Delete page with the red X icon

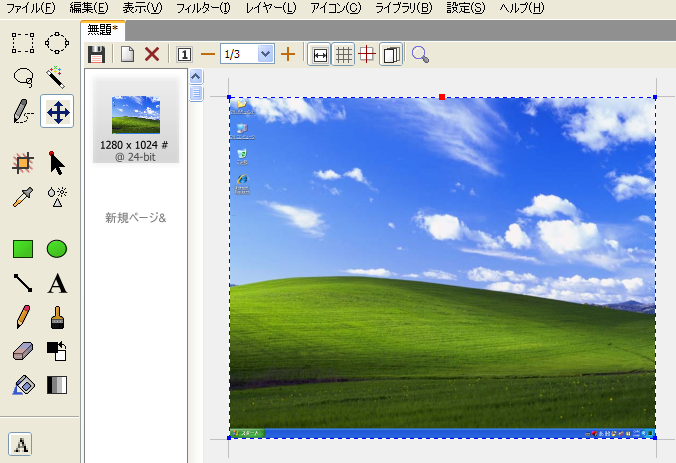point(152,54)
